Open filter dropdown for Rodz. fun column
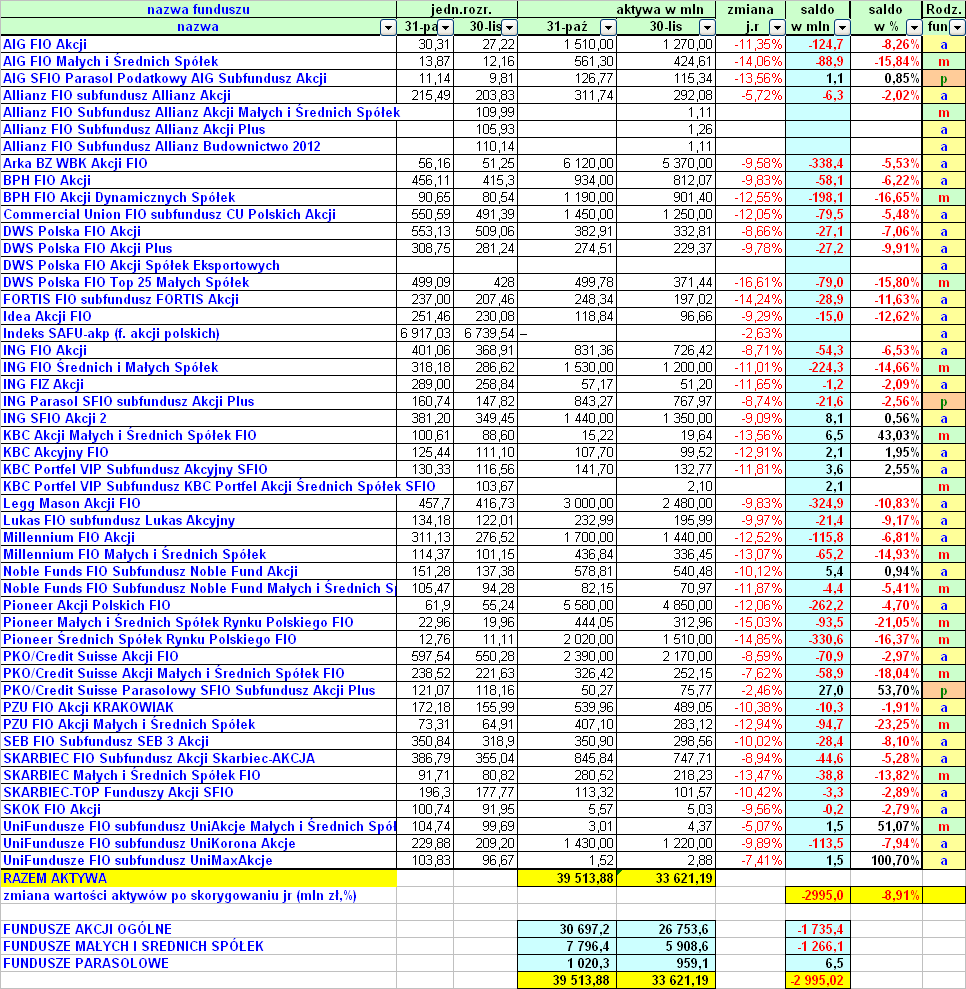Screen dimensions: 966x989 957,27
